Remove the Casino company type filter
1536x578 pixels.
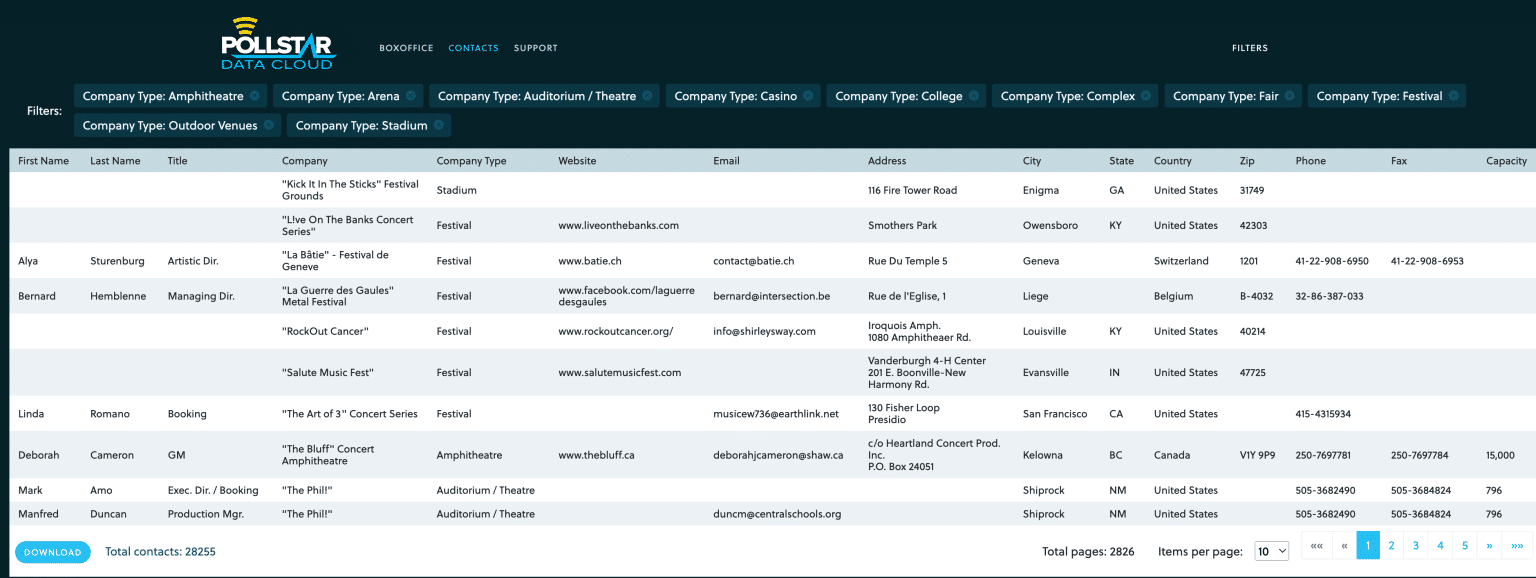(806, 95)
